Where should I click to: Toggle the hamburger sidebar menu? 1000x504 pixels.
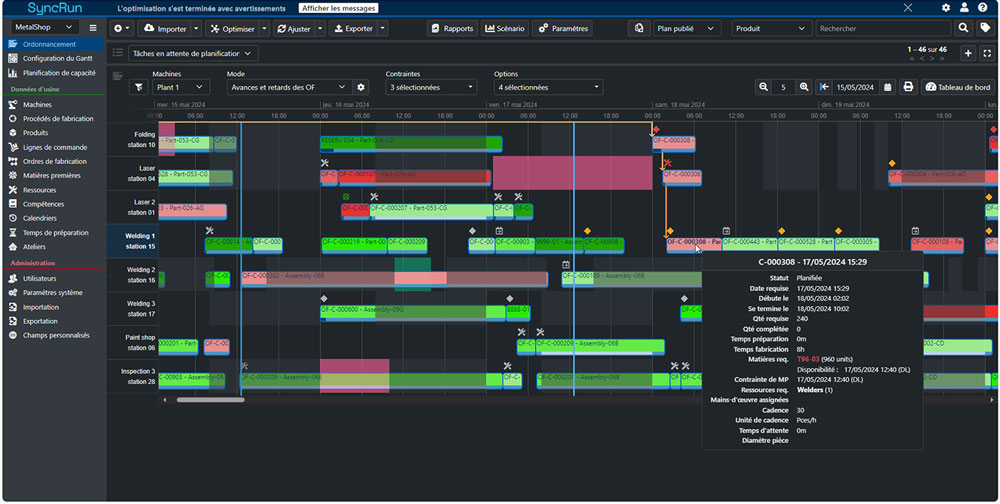point(93,27)
